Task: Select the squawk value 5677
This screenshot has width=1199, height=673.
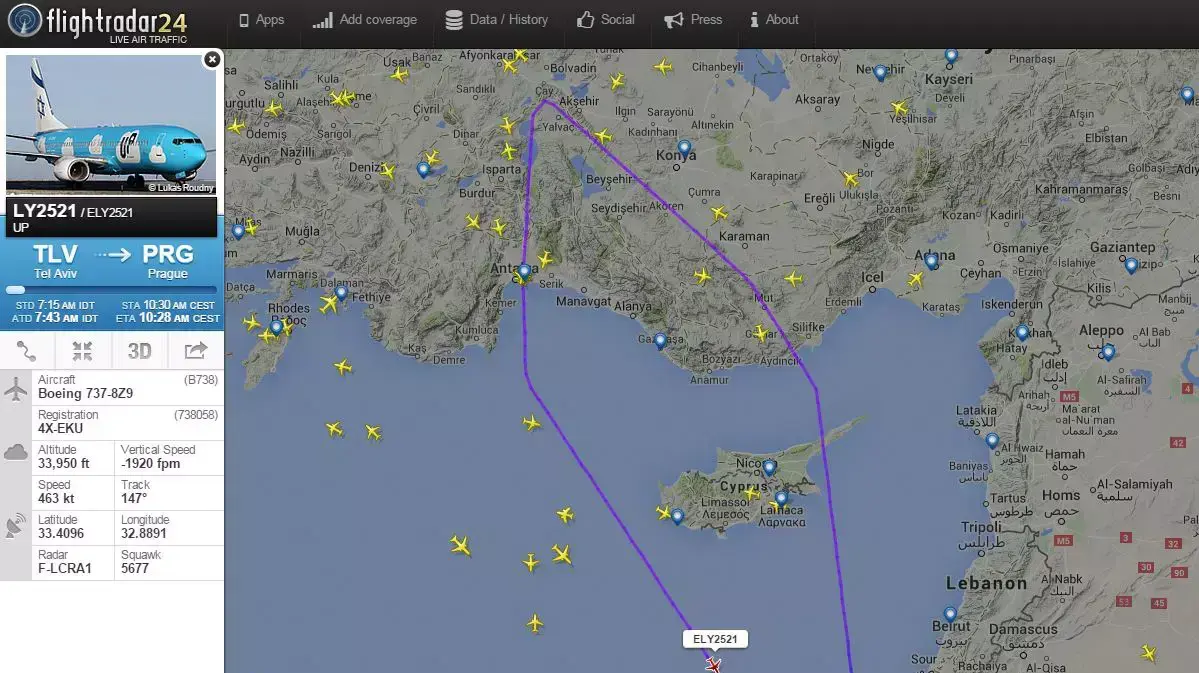Action: click(135, 568)
